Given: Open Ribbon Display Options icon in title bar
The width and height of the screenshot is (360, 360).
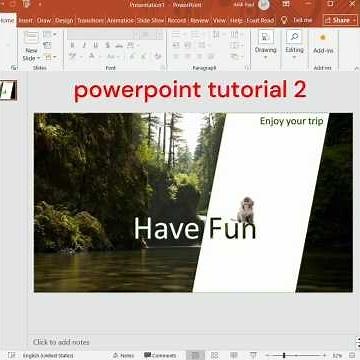Looking at the screenshot, I should pyautogui.click(x=286, y=4).
